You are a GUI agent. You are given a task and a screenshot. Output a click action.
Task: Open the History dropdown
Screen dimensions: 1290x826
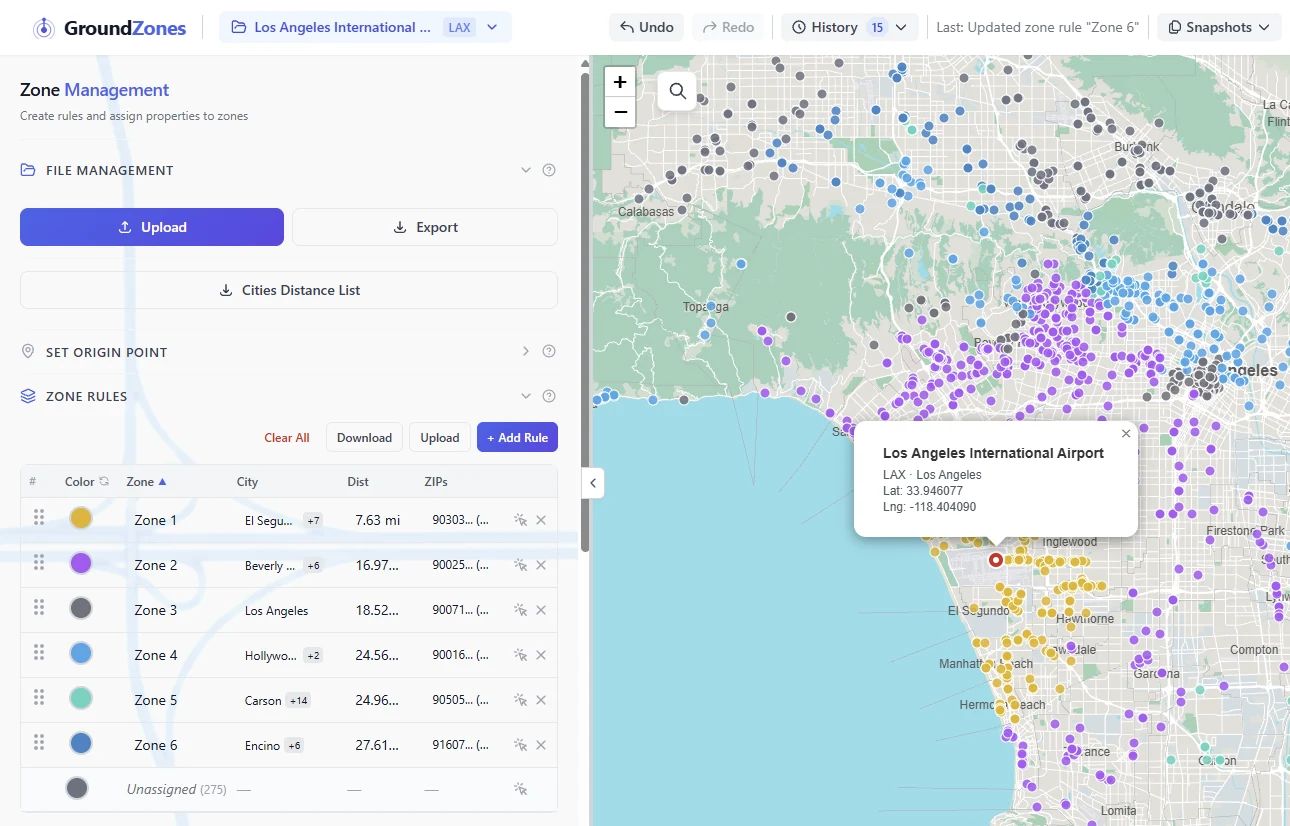coord(849,27)
